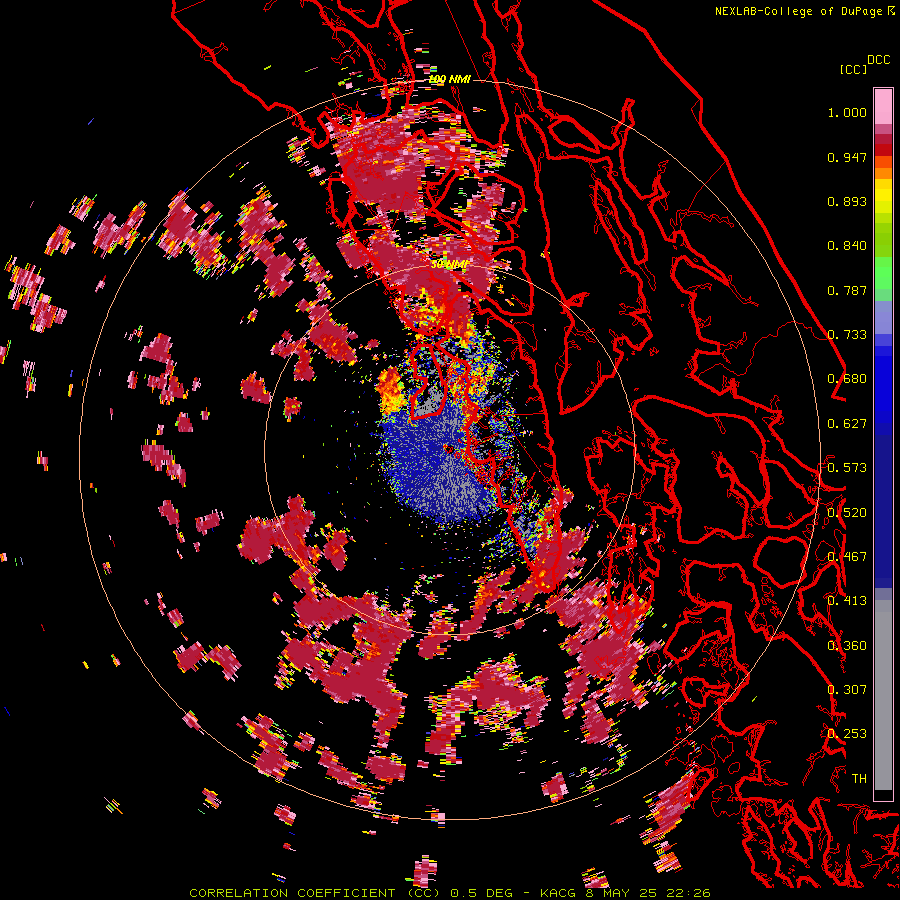This screenshot has width=900, height=900.
Task: Click the 0.573 scale value
Action: click(x=847, y=468)
